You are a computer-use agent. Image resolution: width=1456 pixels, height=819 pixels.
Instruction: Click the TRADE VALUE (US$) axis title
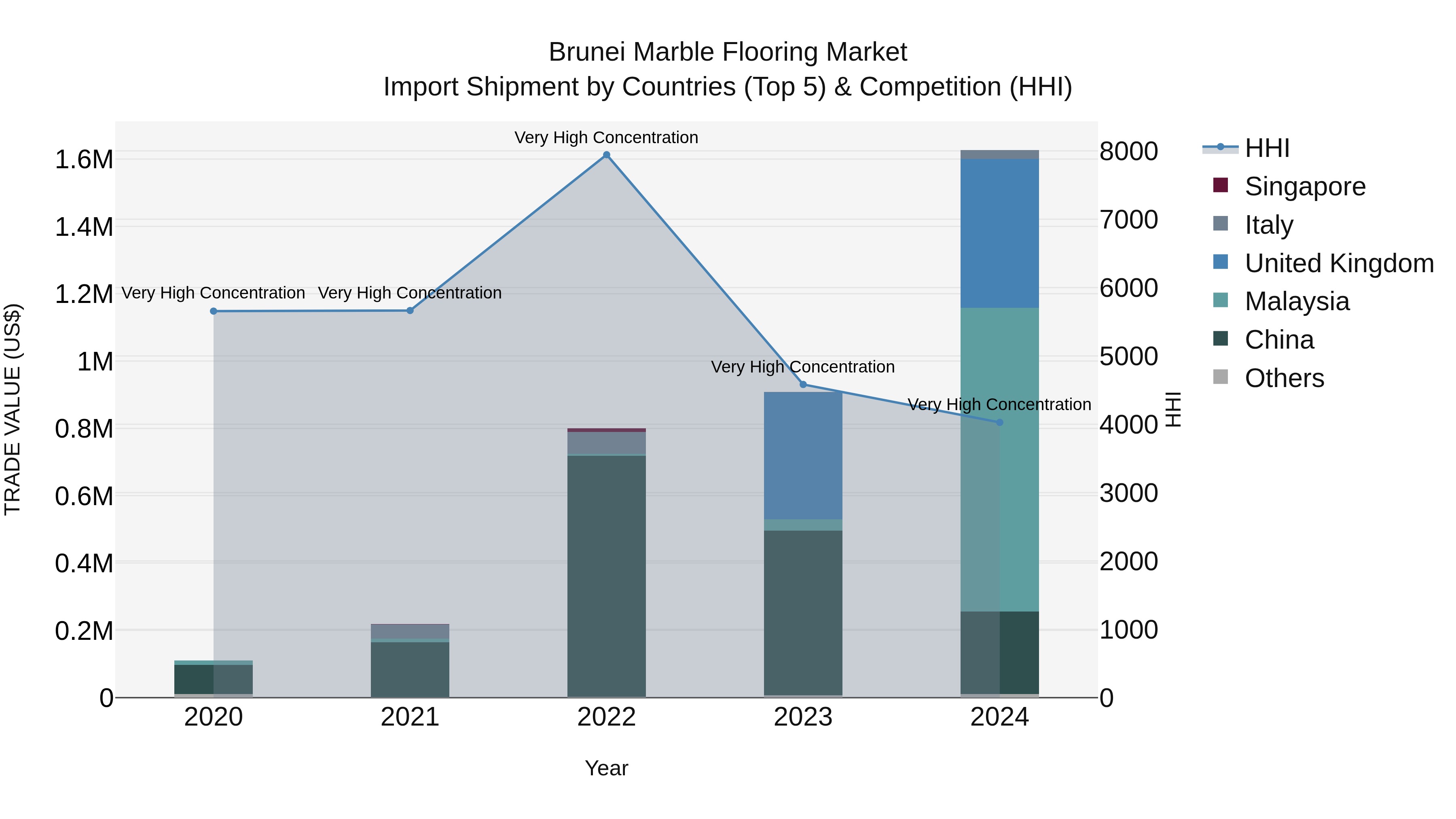[13, 409]
